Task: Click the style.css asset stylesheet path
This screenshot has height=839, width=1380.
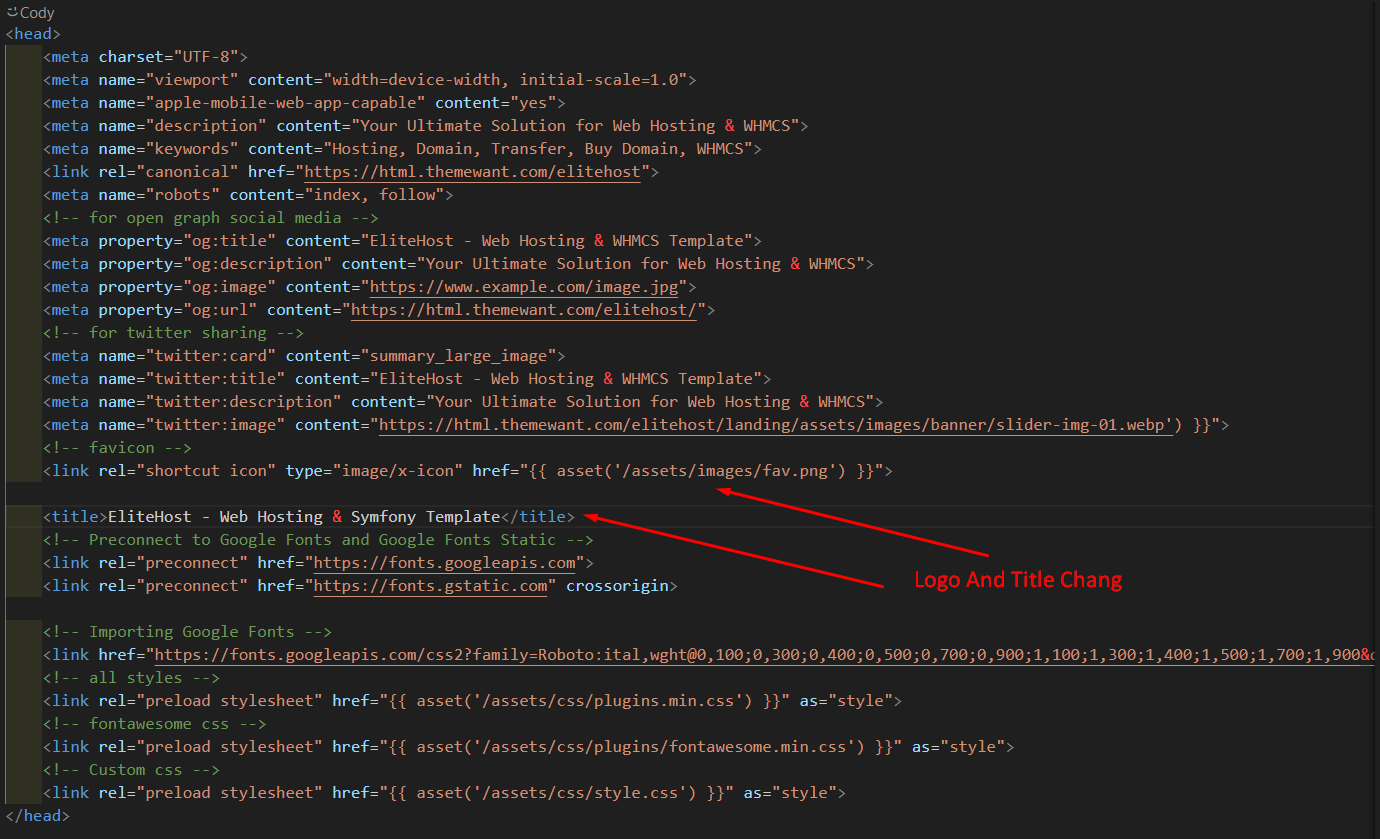Action: point(553,793)
